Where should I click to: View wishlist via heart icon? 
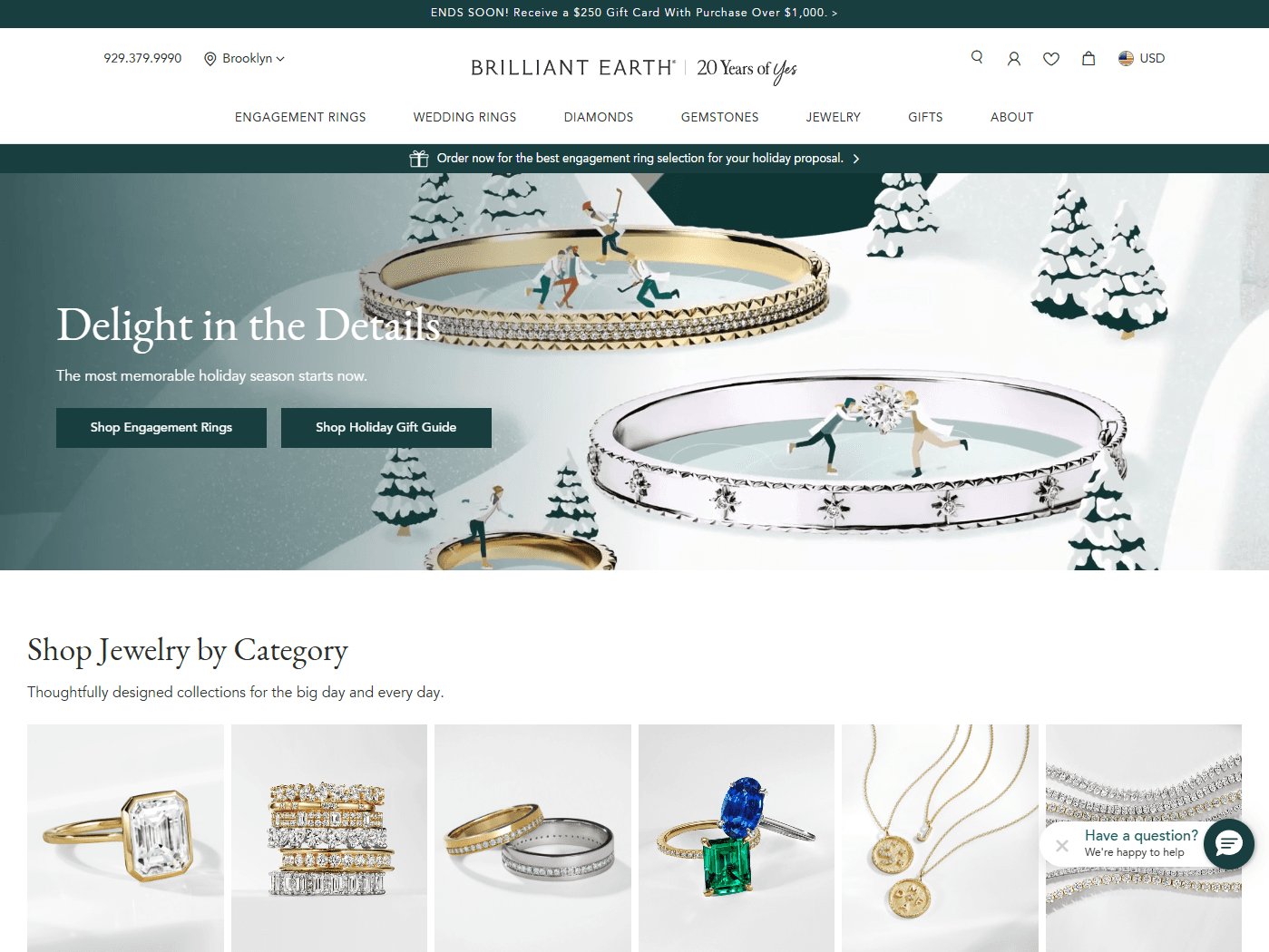pos(1051,59)
